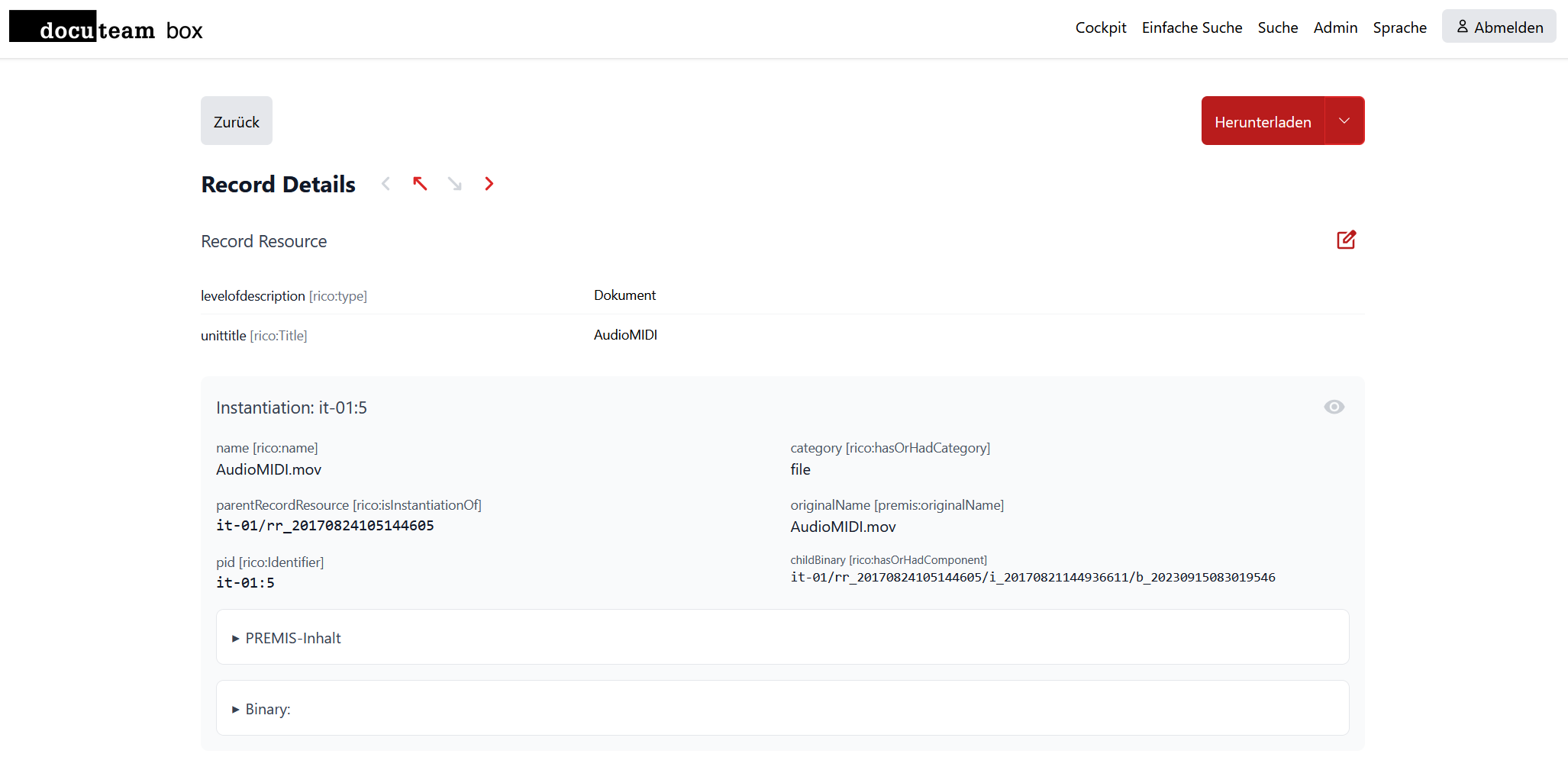Click levelofdescription value Dokument
This screenshot has height=770, width=1568.
[624, 295]
